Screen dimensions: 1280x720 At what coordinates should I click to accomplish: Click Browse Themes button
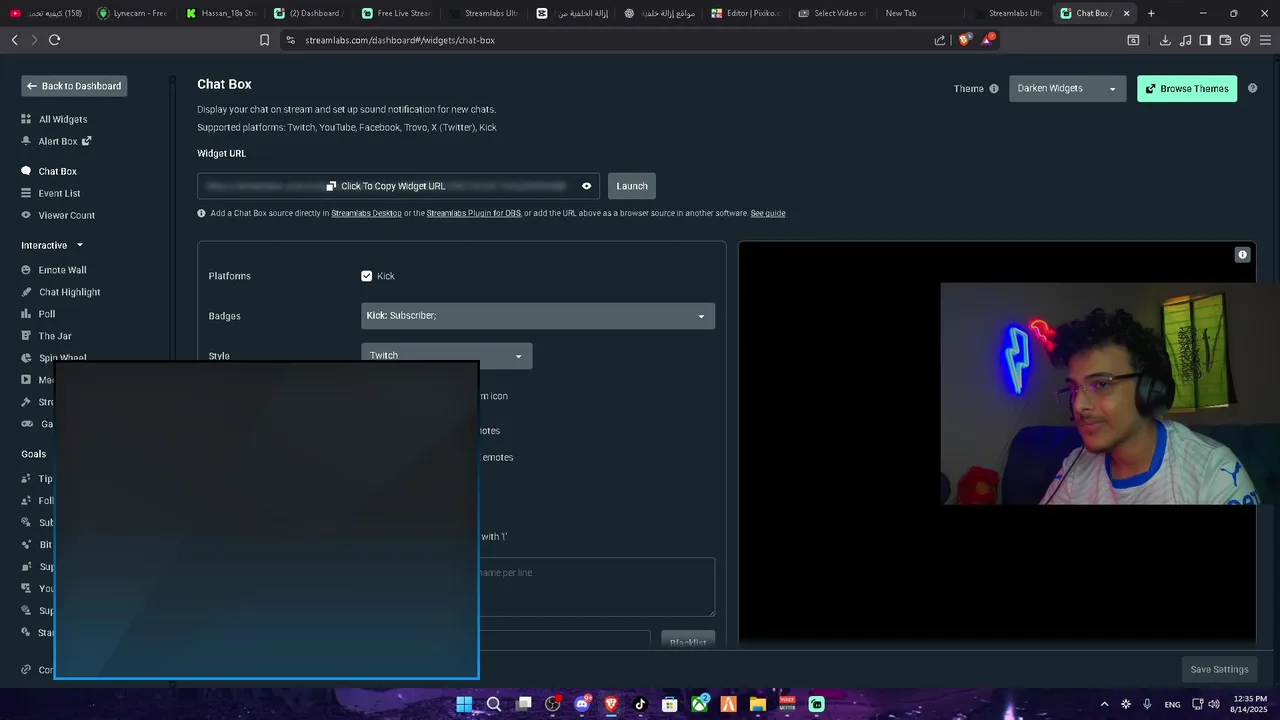(1187, 88)
